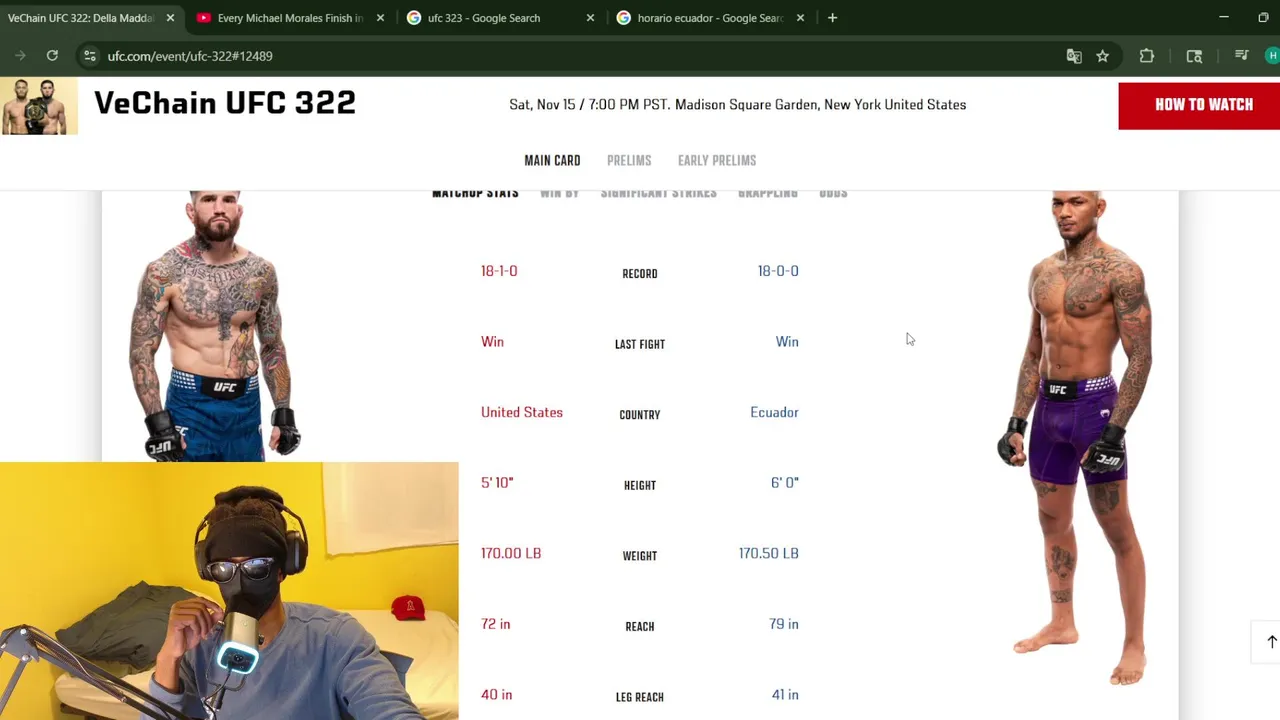1280x720 pixels.
Task: Click the How To Watch button
Action: click(1199, 106)
